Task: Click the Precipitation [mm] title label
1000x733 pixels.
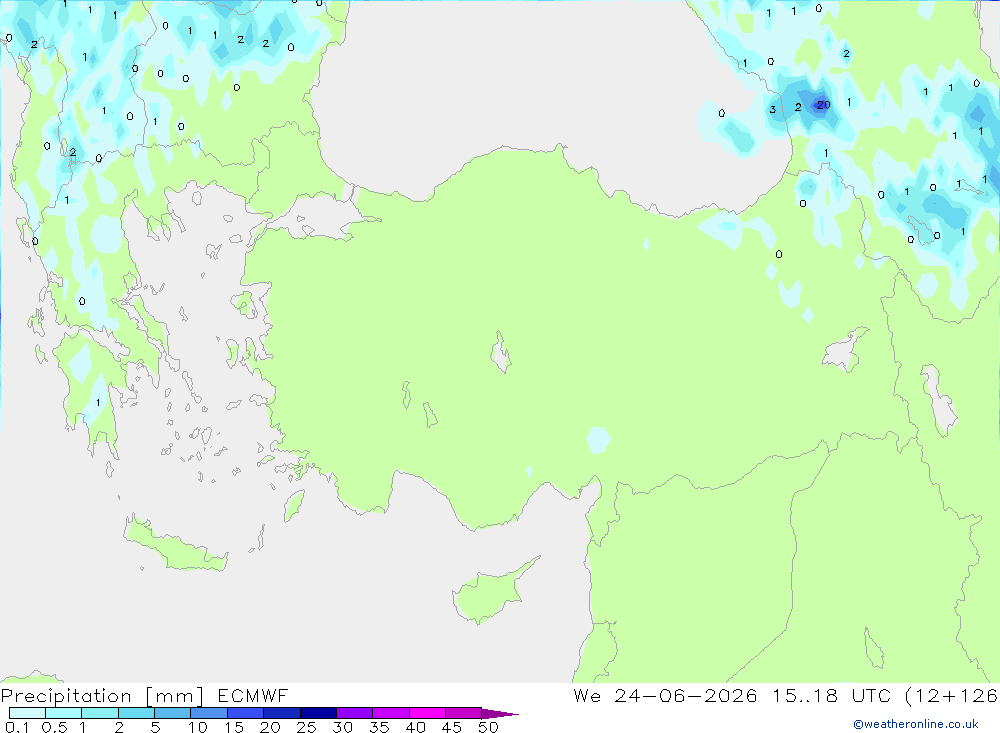Action: [102, 696]
